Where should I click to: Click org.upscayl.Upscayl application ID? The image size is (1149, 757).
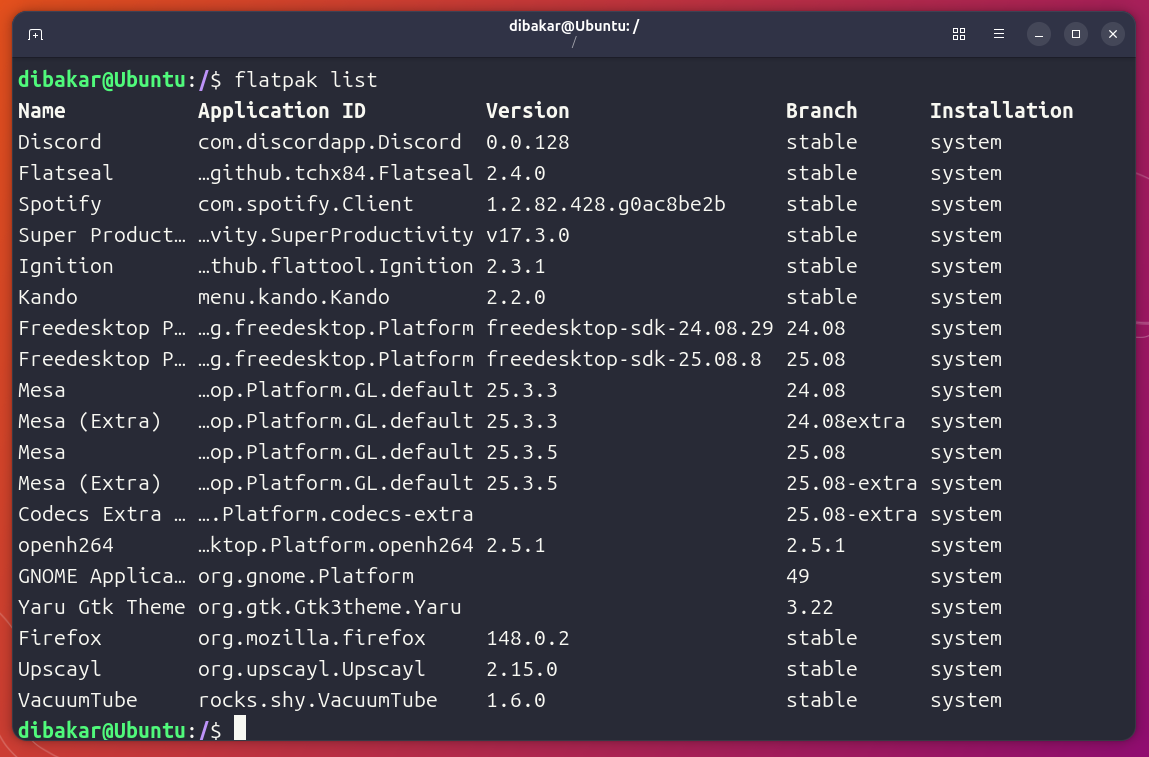coord(311,669)
